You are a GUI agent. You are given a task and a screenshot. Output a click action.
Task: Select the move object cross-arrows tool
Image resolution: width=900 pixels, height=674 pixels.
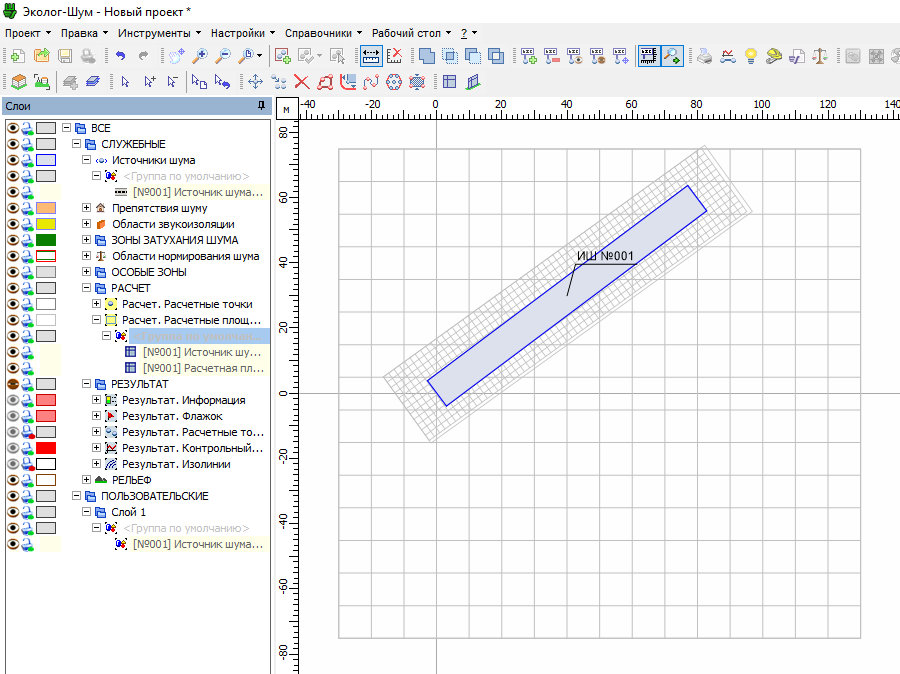coord(254,82)
